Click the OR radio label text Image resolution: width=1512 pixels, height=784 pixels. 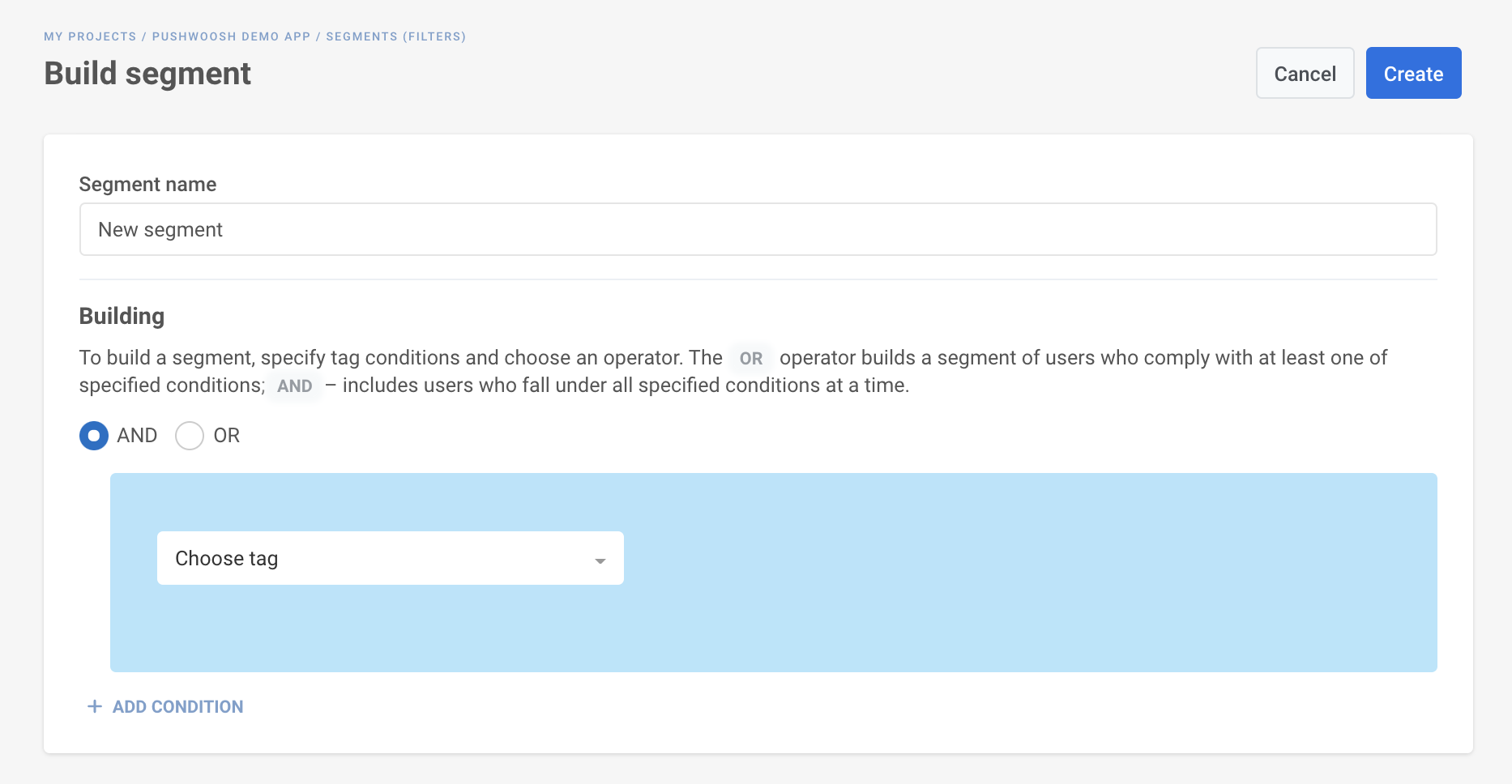[227, 436]
